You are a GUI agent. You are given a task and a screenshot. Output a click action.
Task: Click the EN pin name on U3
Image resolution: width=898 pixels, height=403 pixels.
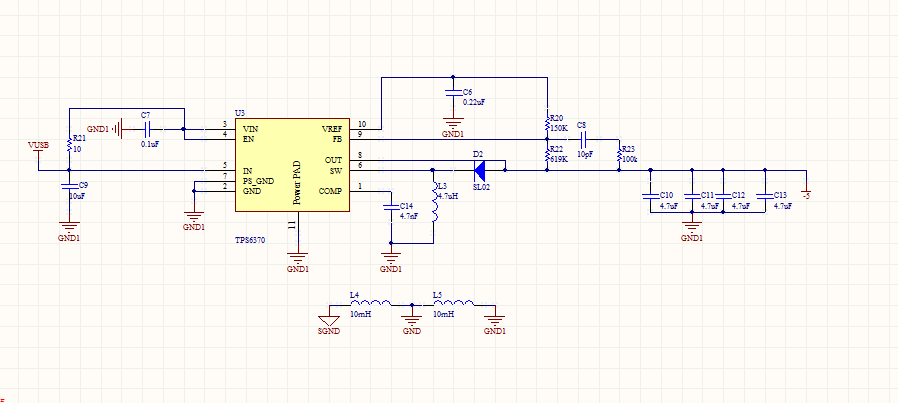click(x=248, y=138)
